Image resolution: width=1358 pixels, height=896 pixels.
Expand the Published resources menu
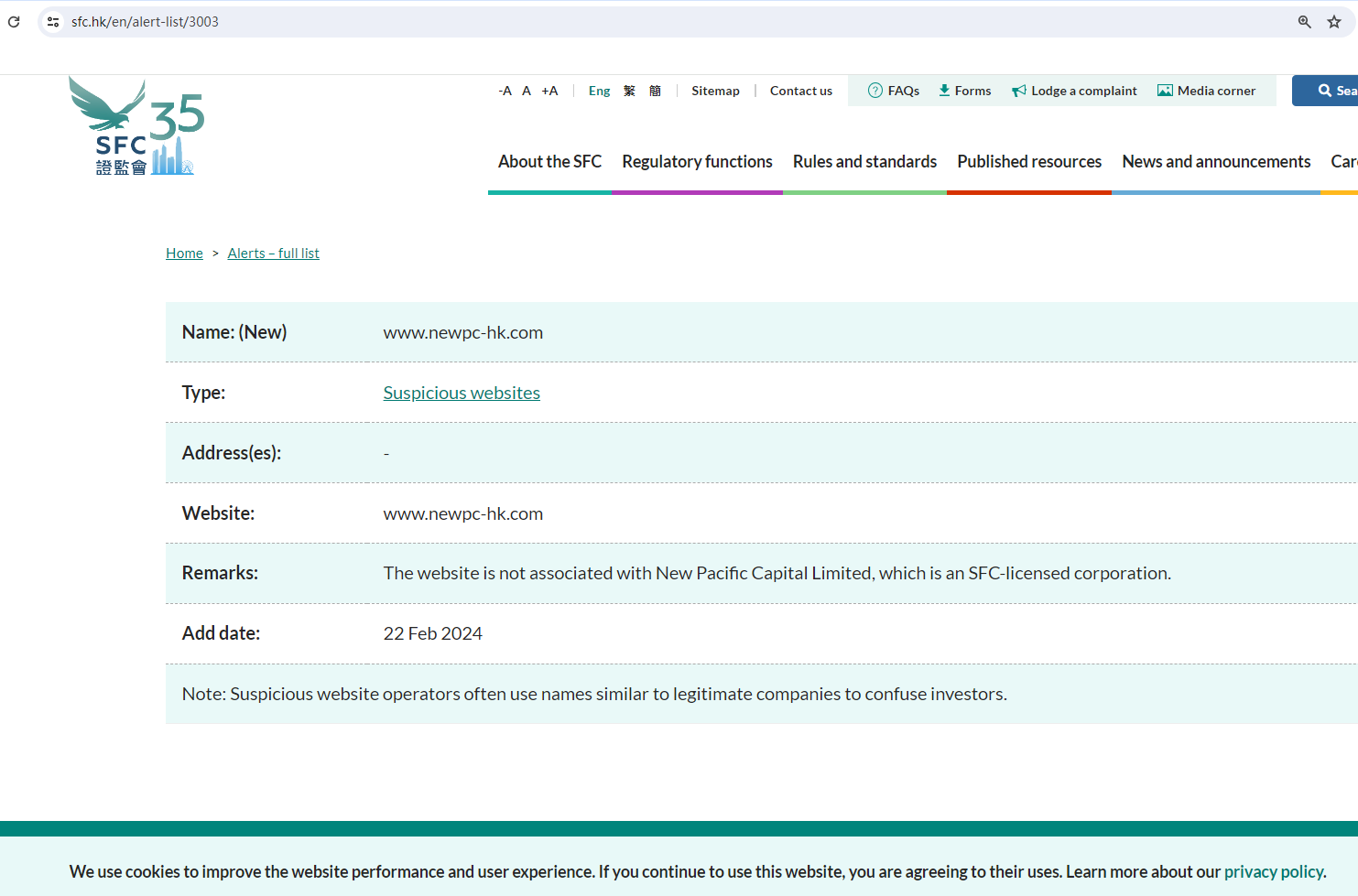(x=1029, y=162)
